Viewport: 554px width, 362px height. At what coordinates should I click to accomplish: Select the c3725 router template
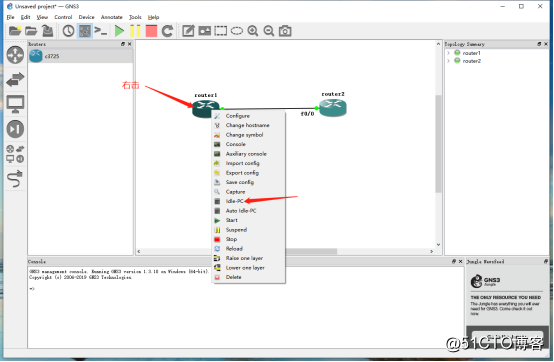tap(81, 56)
